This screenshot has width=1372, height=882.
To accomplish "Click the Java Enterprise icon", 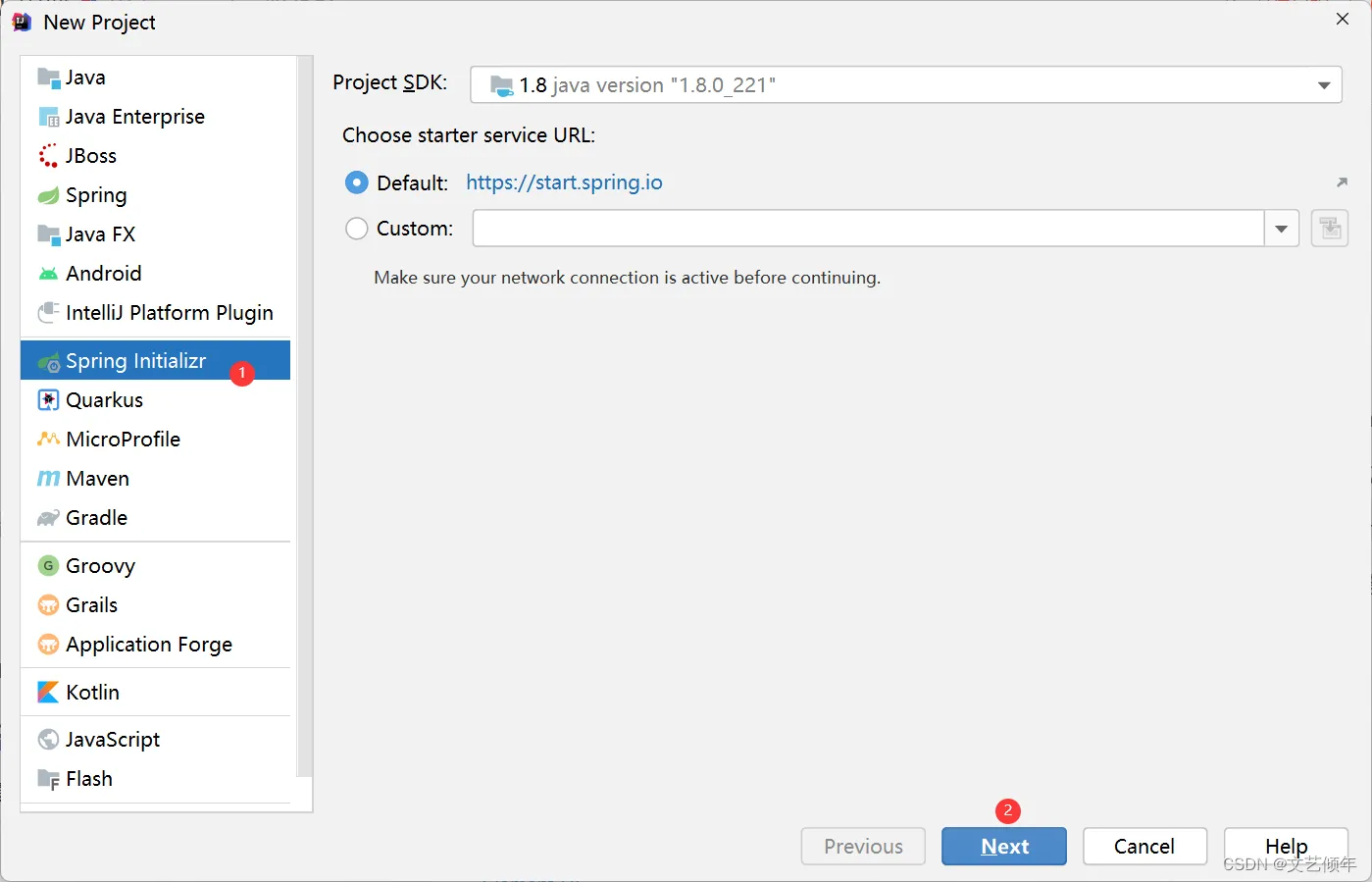I will [48, 117].
